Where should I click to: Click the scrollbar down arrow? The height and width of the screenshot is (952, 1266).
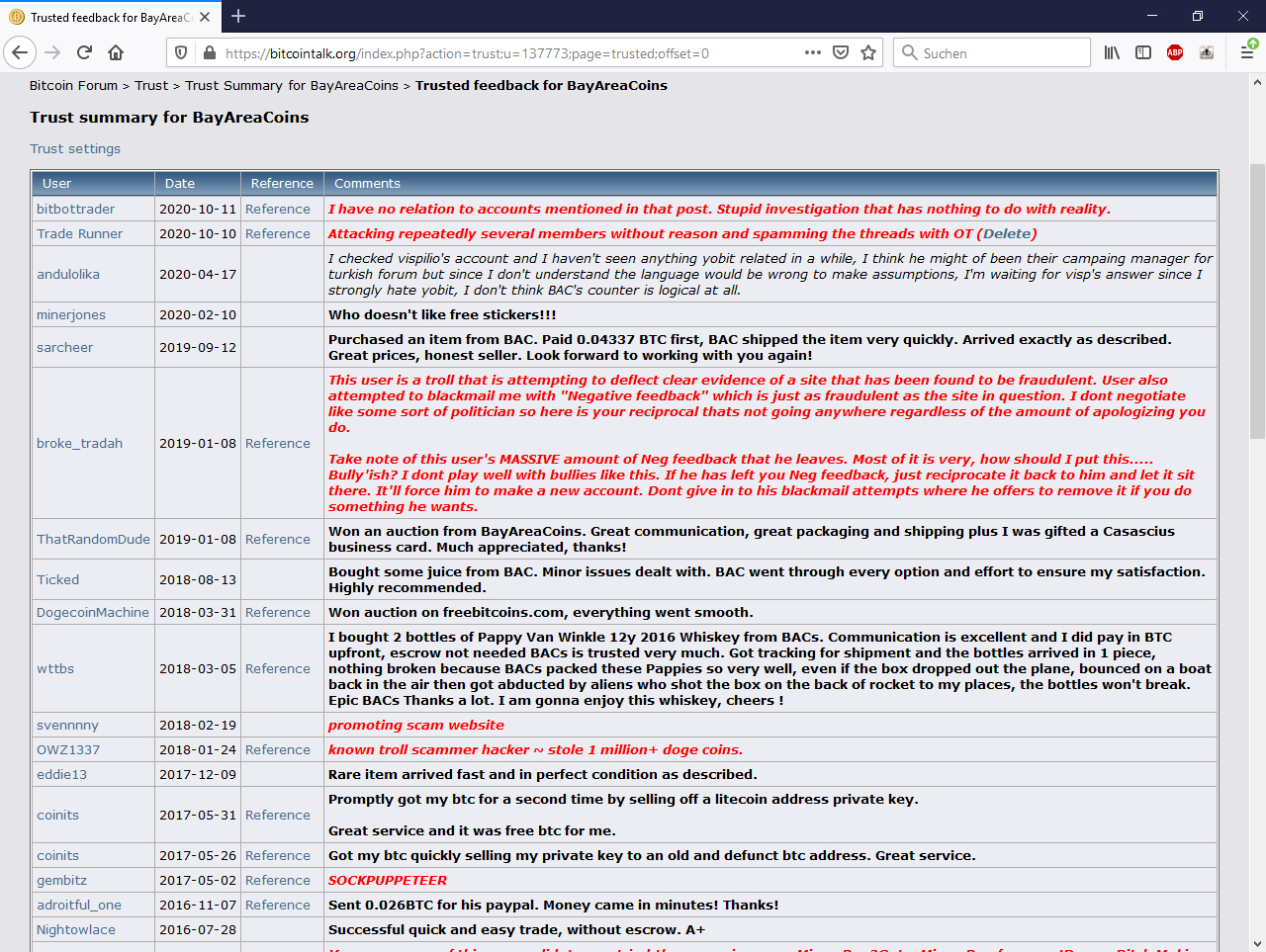[x=1257, y=943]
